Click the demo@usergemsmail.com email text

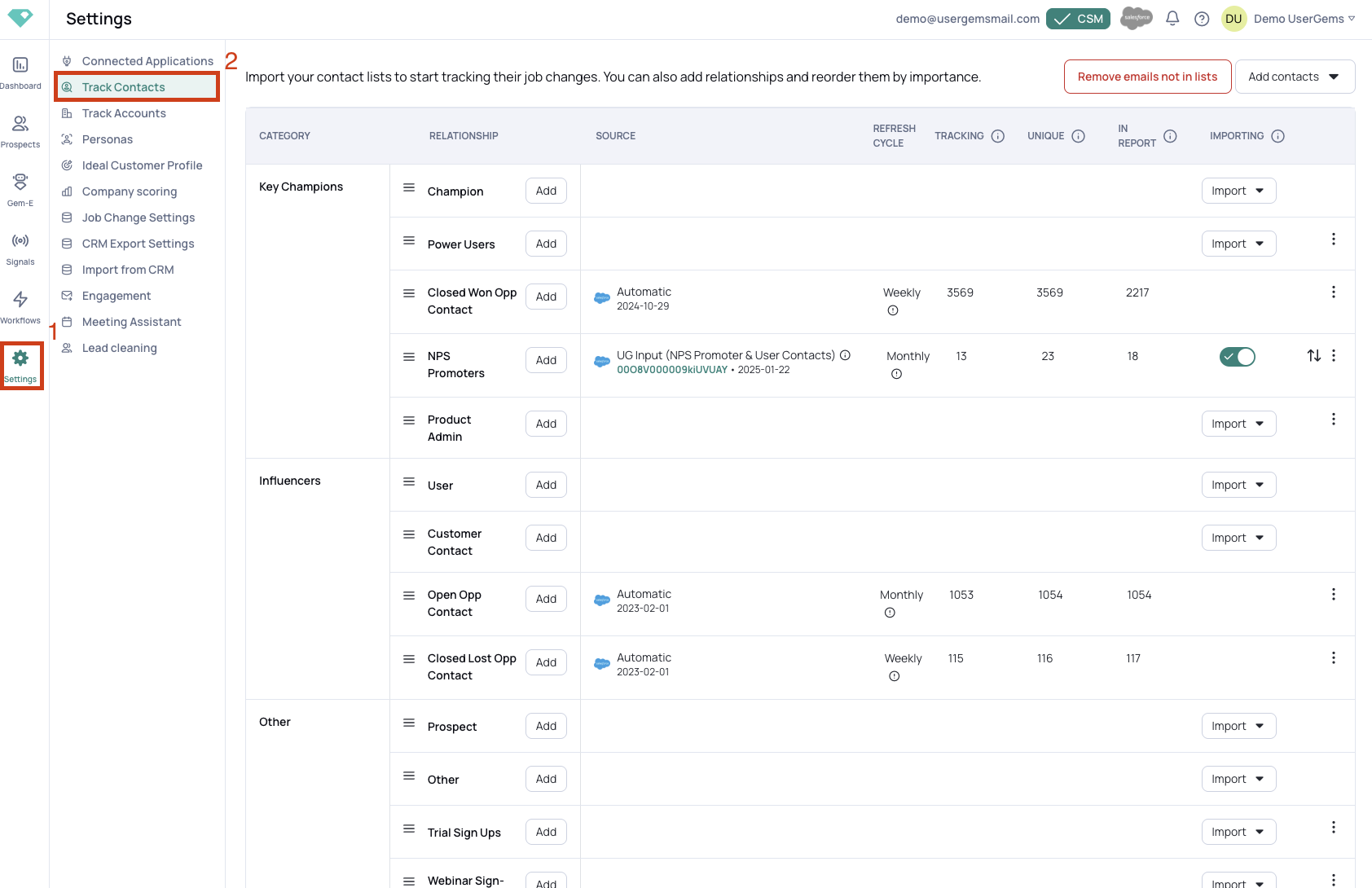coord(967,19)
